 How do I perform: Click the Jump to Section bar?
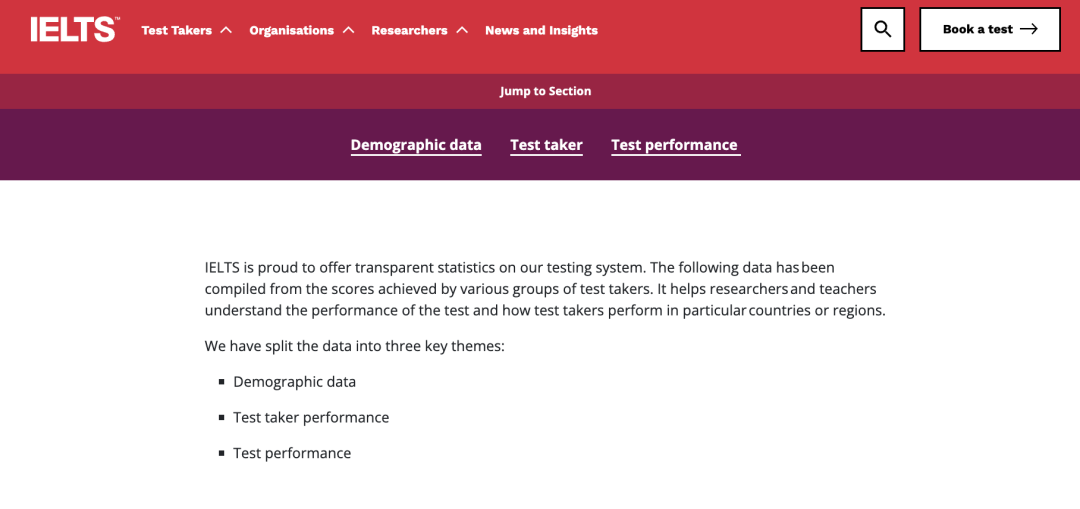click(545, 91)
